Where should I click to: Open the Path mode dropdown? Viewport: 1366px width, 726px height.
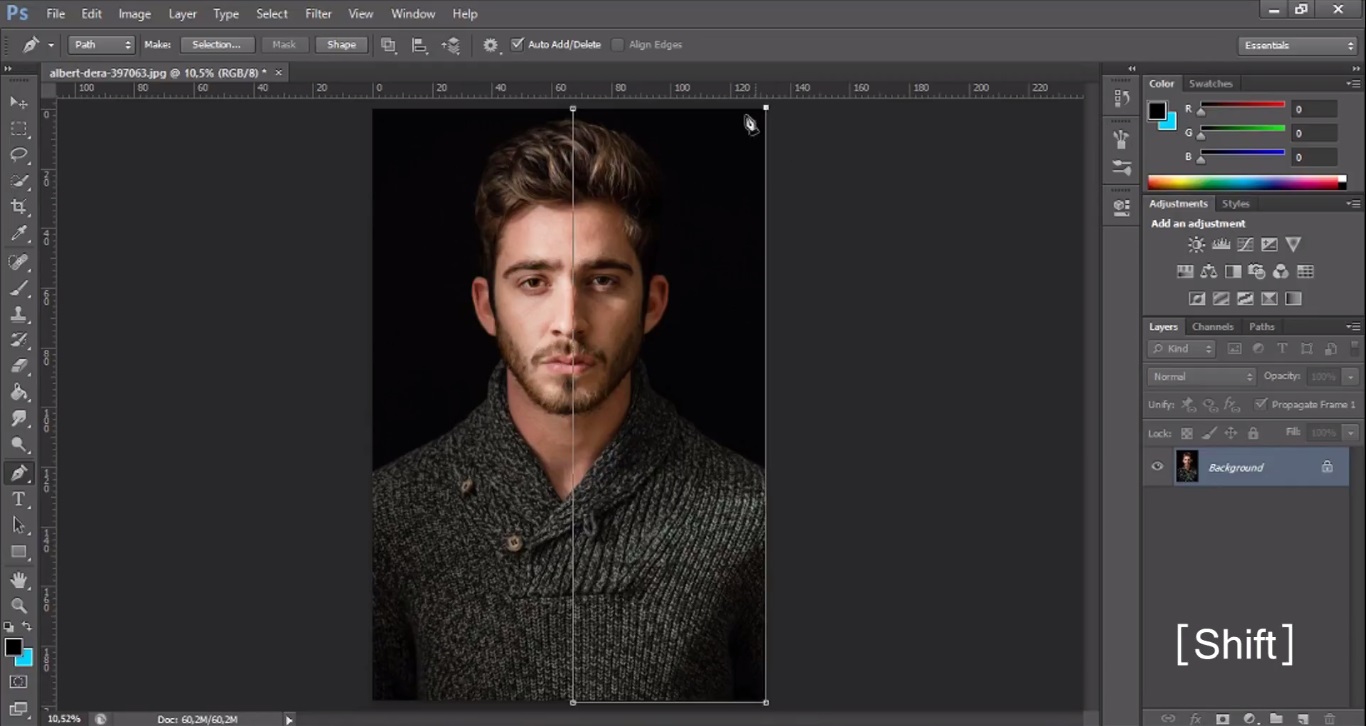pos(101,45)
